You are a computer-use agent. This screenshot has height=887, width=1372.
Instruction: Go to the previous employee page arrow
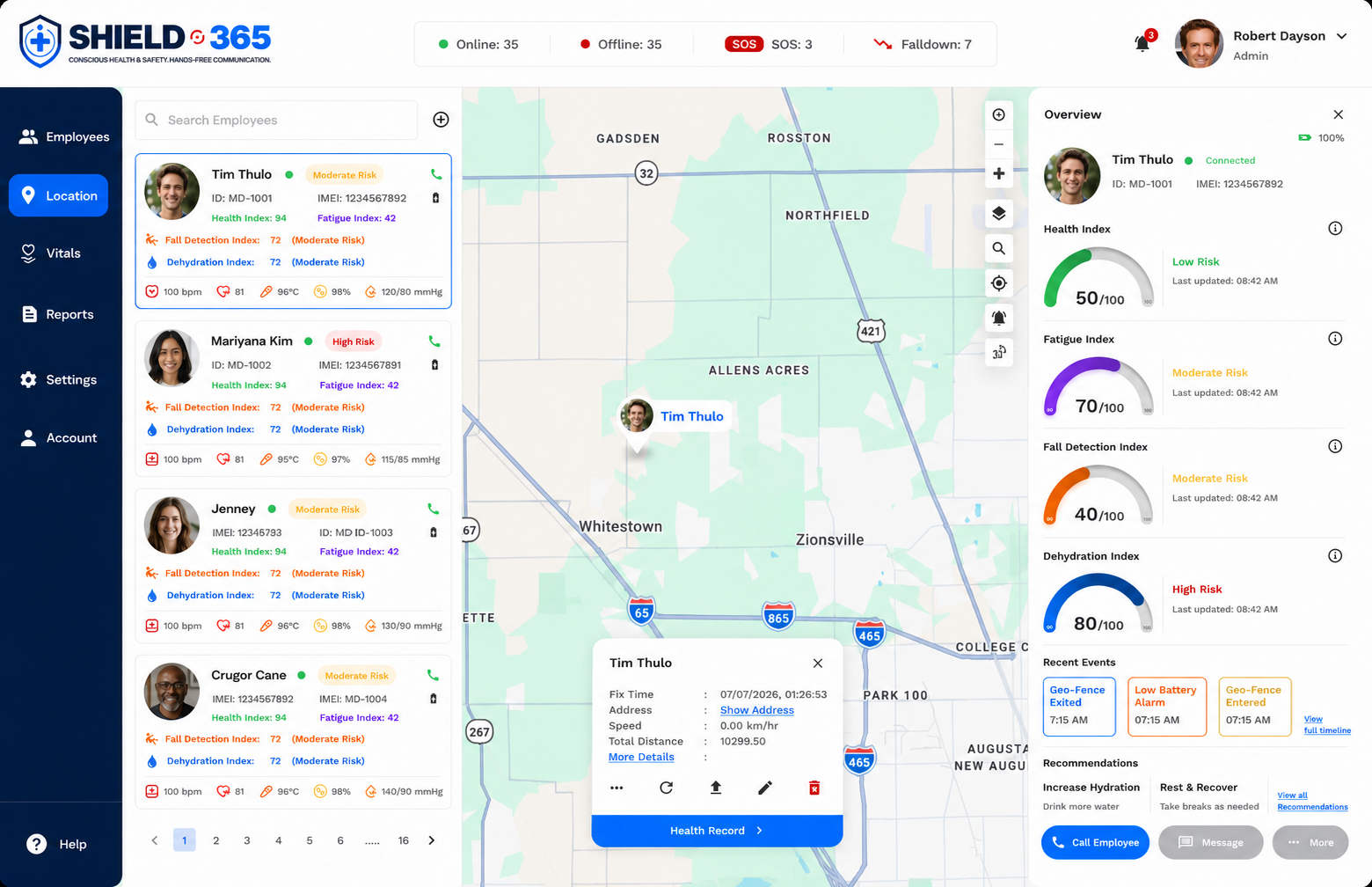click(x=155, y=840)
